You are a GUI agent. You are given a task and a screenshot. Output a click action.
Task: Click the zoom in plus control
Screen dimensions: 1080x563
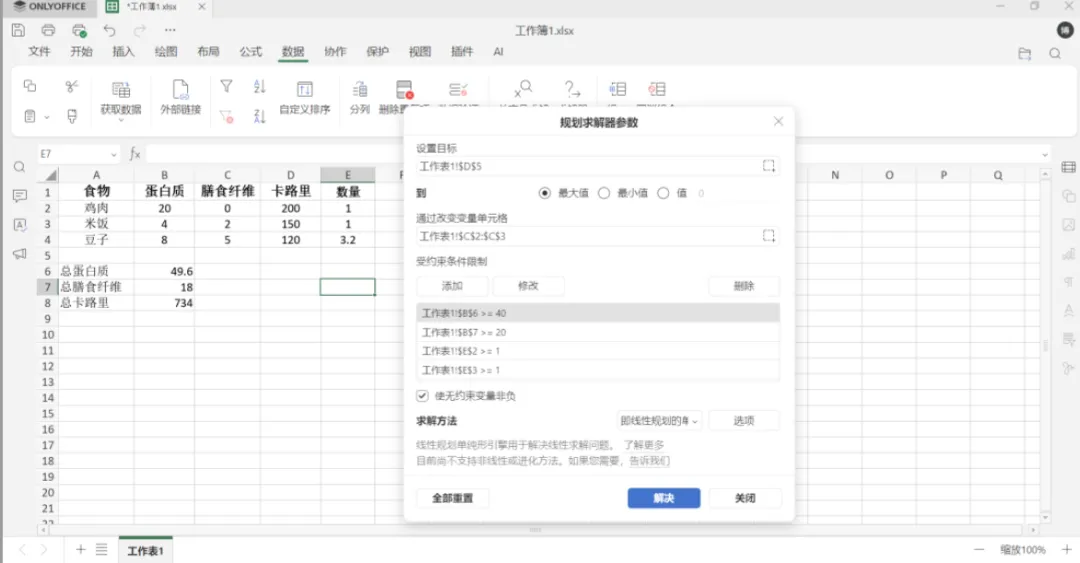coord(1066,549)
